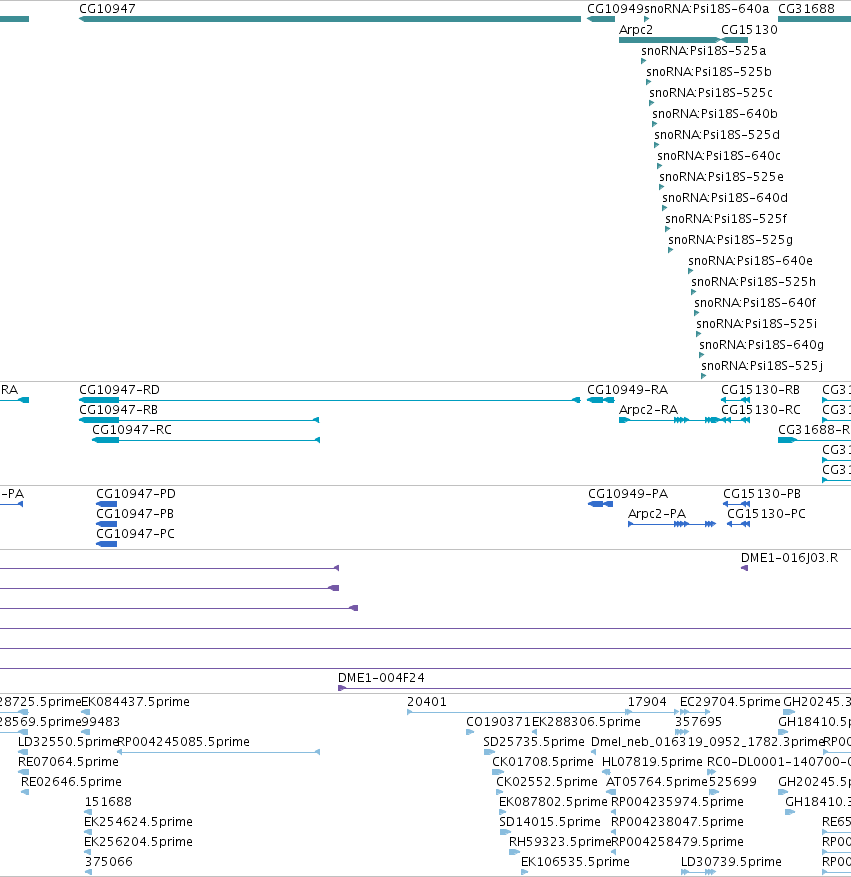This screenshot has width=851, height=877.
Task: Click snoRNA:Psi18S-525h label
Action: tap(754, 282)
